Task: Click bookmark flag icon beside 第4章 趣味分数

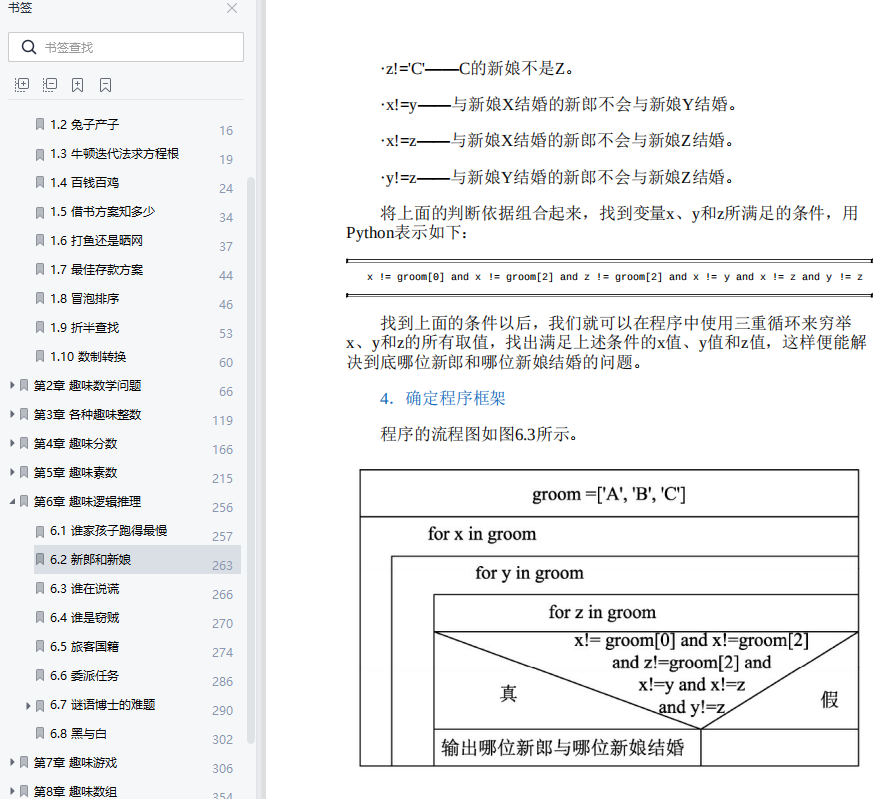Action: (24, 444)
